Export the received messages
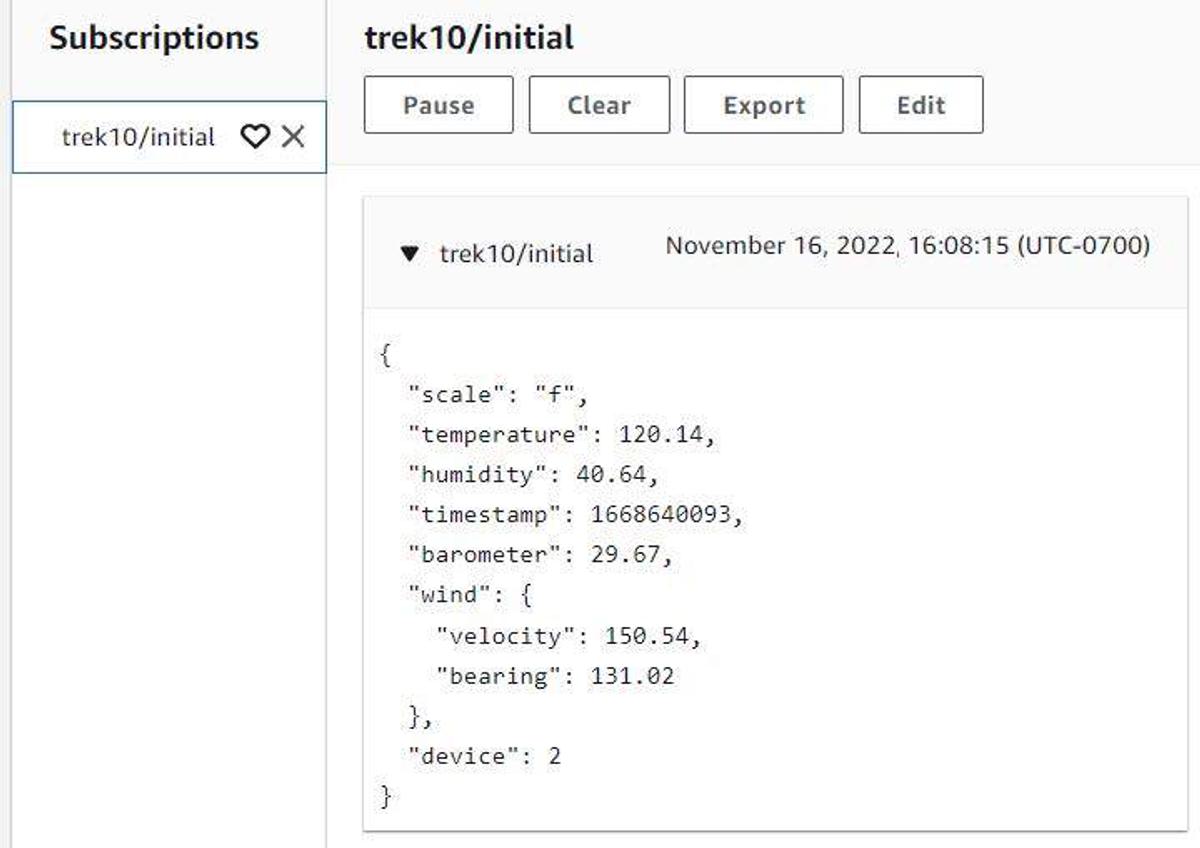This screenshot has height=848, width=1200. point(763,105)
